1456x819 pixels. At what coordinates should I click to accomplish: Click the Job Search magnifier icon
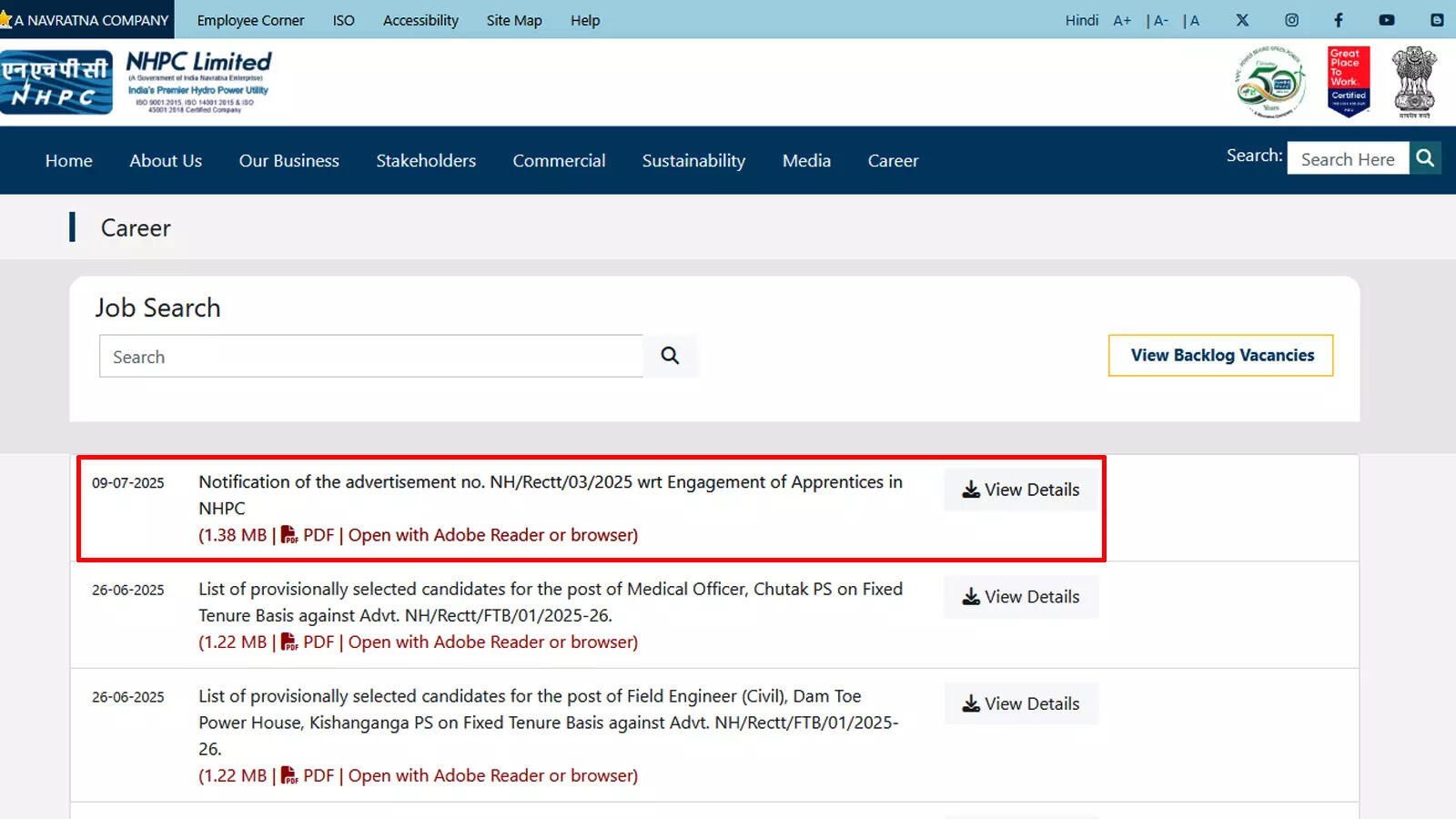tap(670, 356)
